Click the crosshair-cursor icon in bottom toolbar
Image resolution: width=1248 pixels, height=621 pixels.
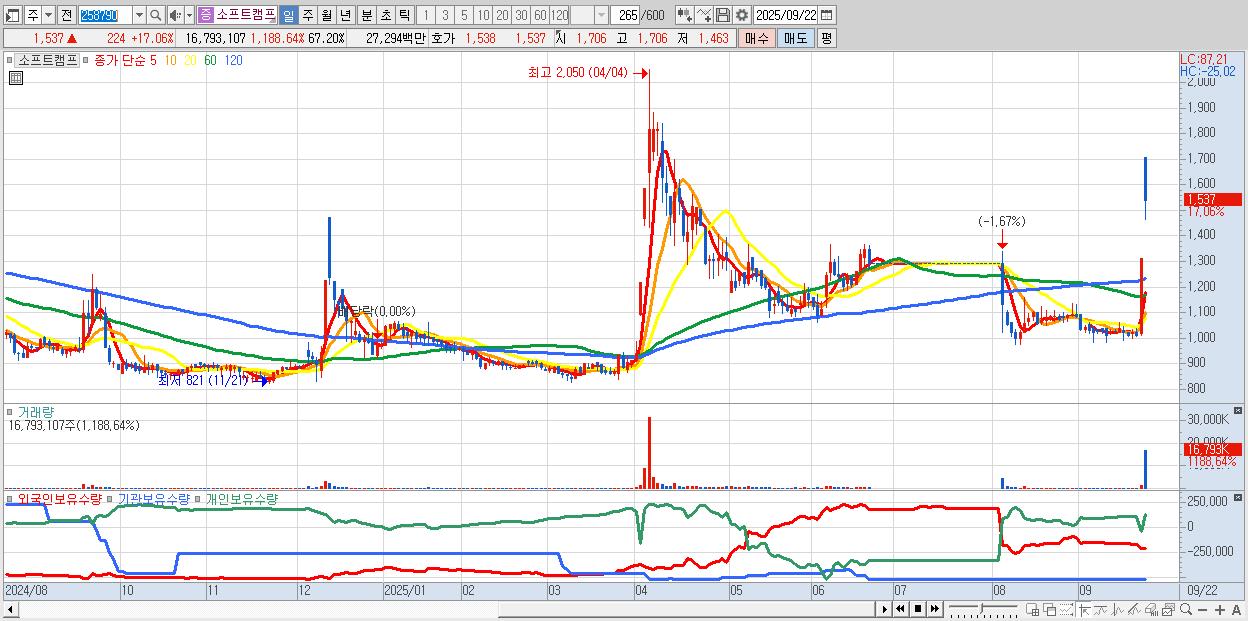coord(1084,609)
